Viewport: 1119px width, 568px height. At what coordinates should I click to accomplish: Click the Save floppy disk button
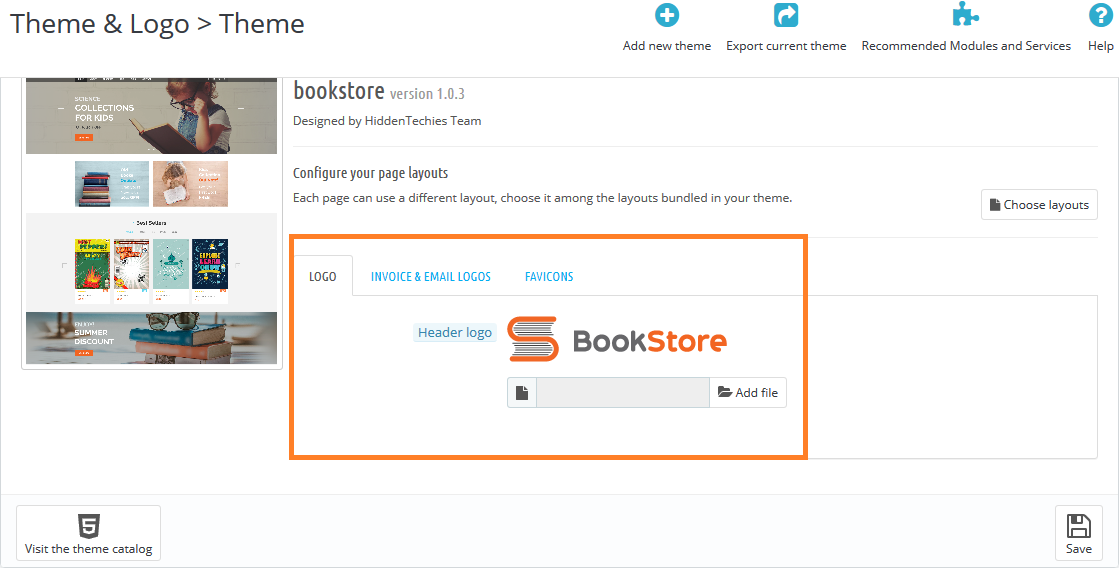1078,533
